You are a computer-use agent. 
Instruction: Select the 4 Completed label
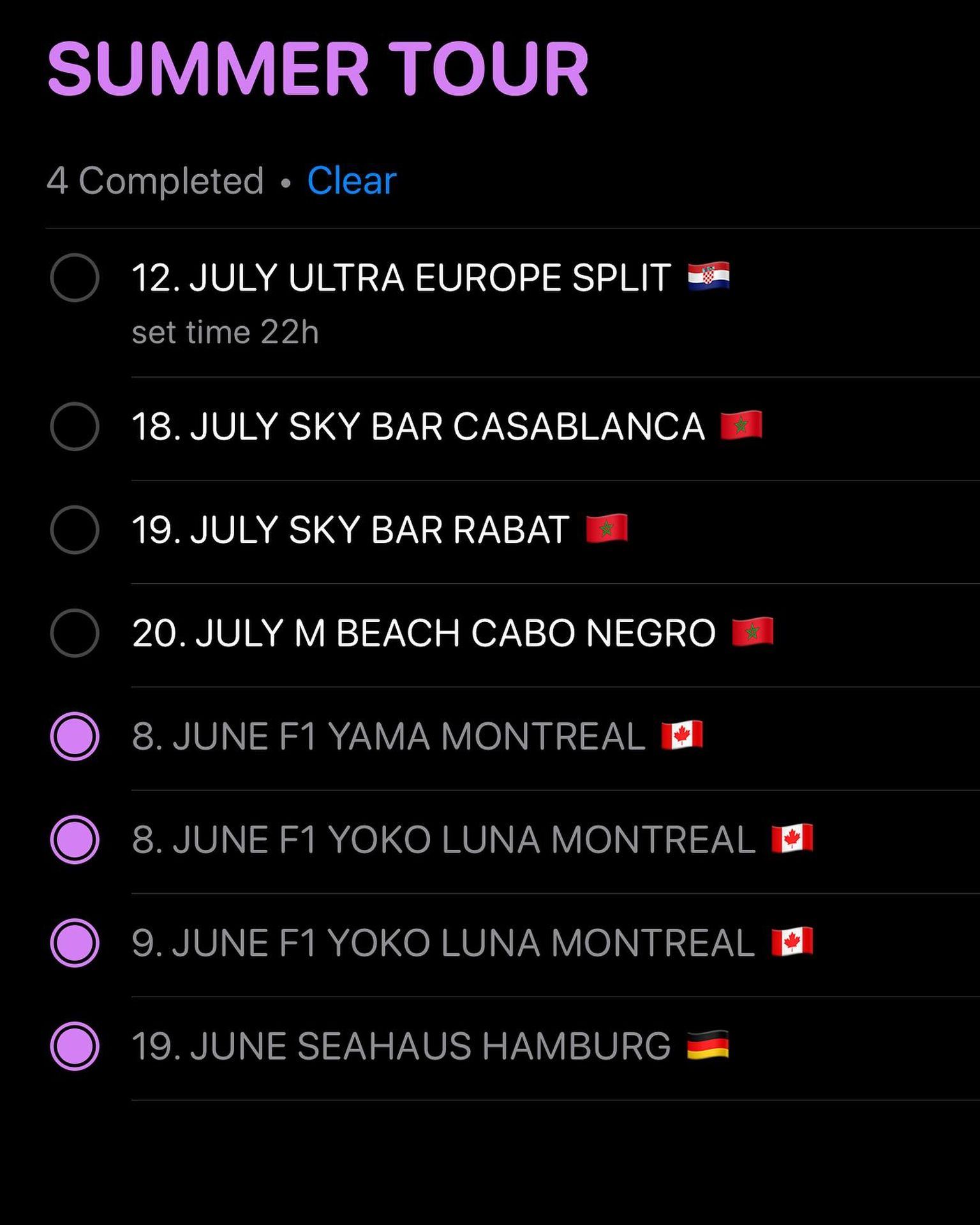click(155, 181)
